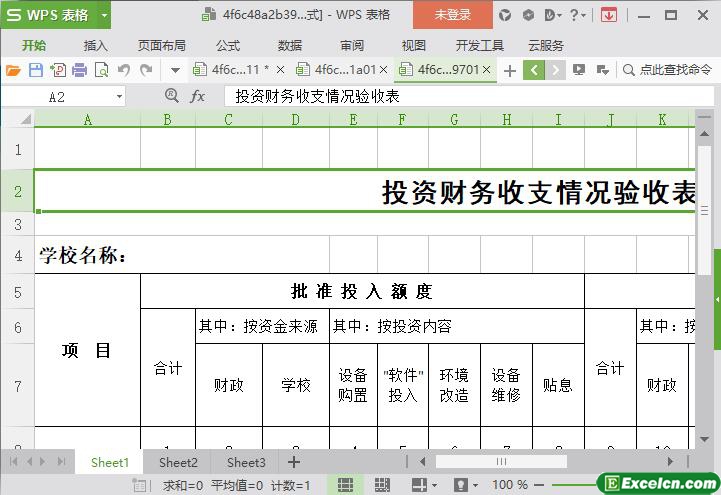Screen dimensions: 721x495
Task: Click the Print icon in quick toolbar
Action: coord(79,70)
